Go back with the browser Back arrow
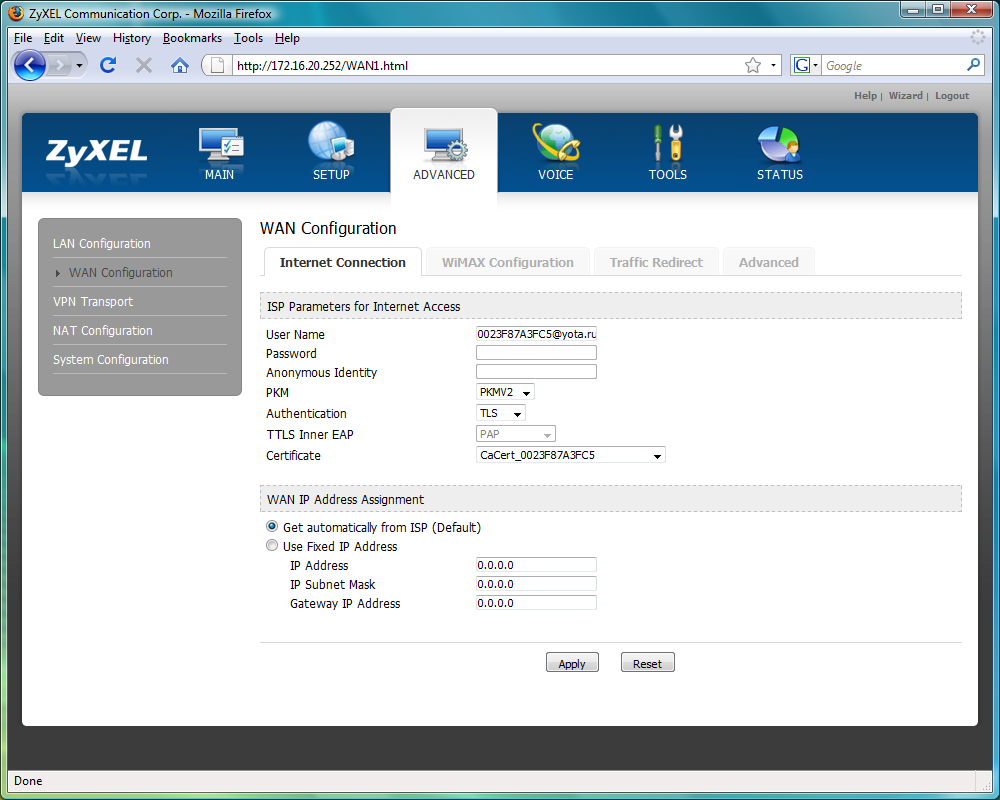The width and height of the screenshot is (1000, 800). tap(29, 65)
